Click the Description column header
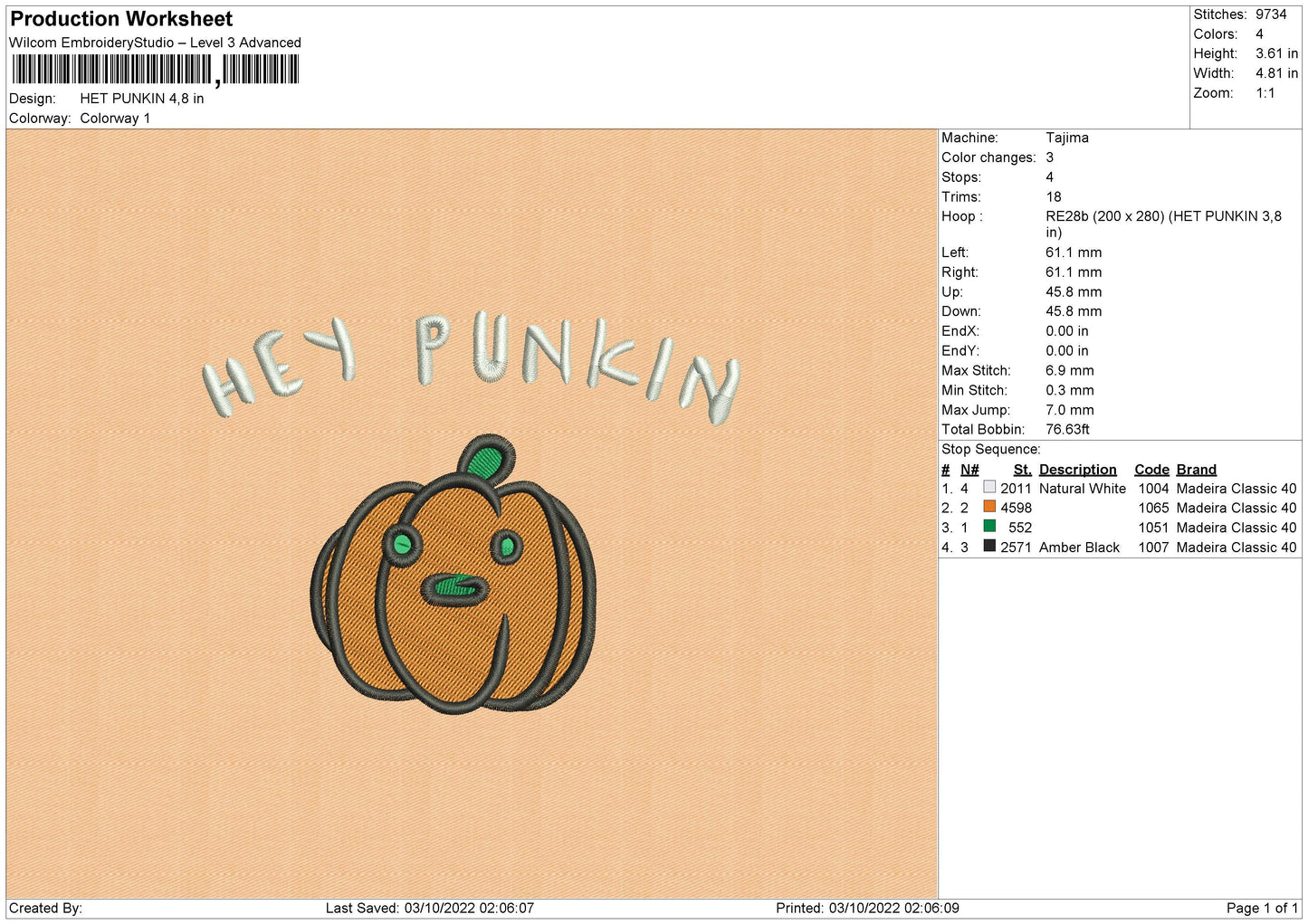This screenshot has height=924, width=1308. [1077, 470]
